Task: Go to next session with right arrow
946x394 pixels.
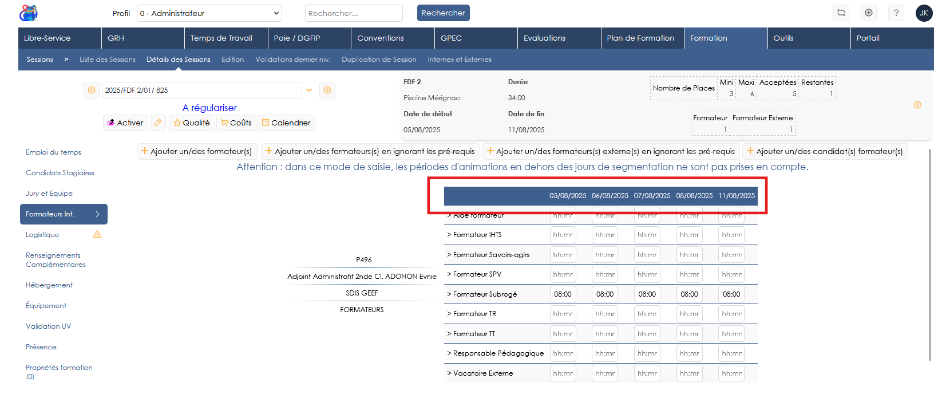Action: [327, 90]
